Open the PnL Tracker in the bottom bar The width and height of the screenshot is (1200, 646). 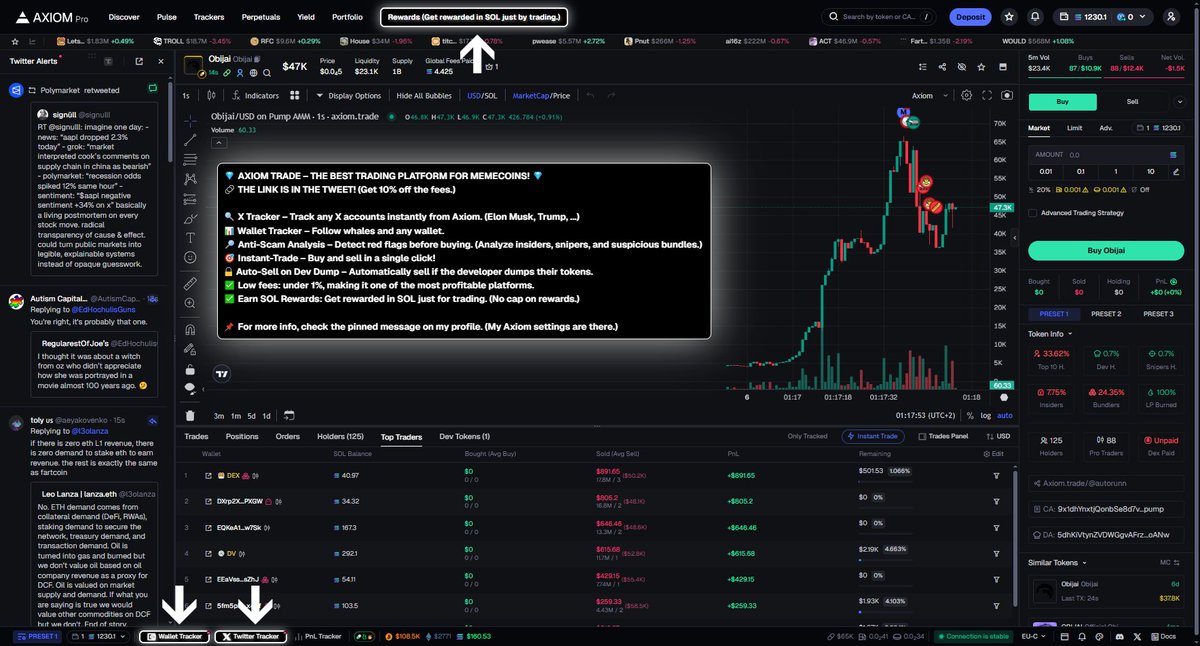[x=318, y=636]
